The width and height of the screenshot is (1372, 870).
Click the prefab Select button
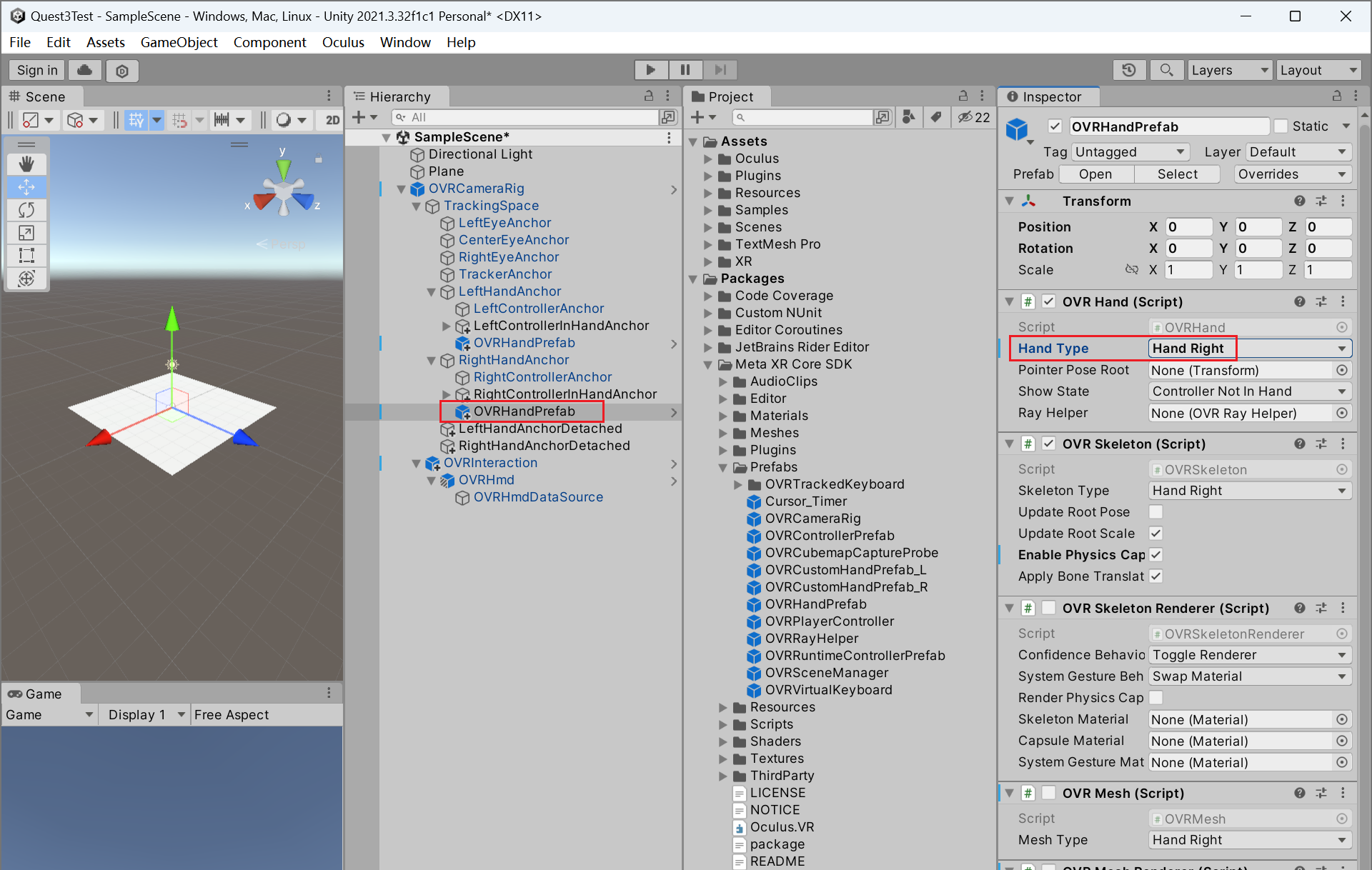[x=1177, y=174]
